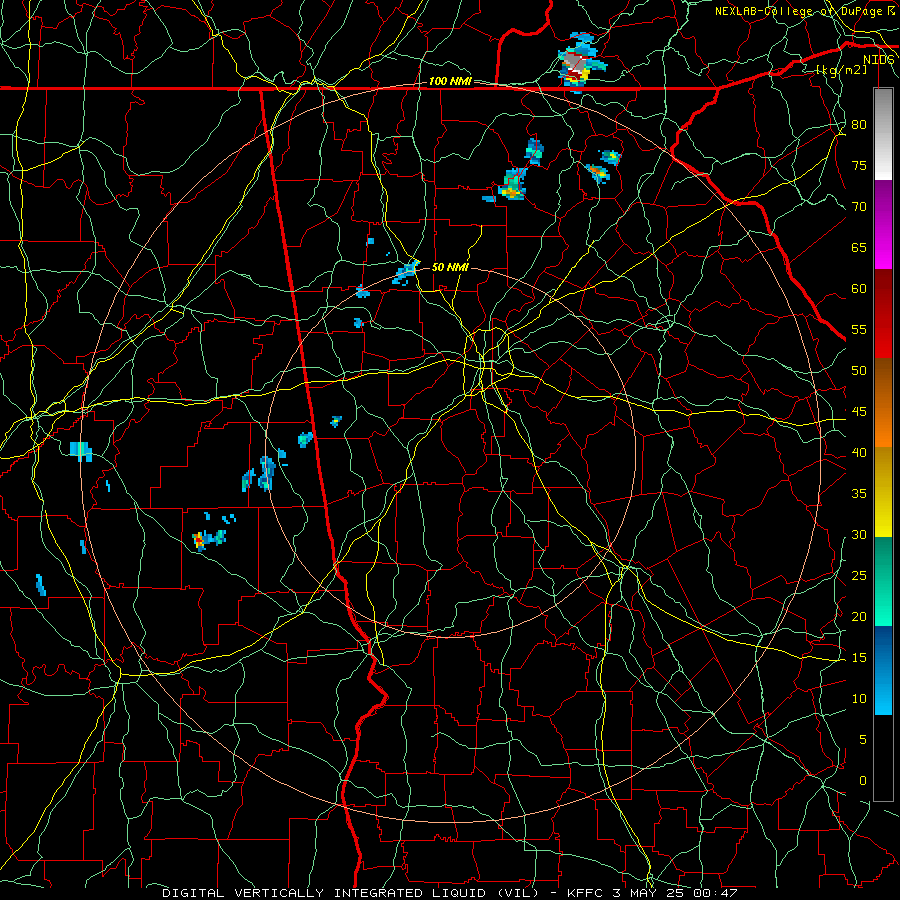Click the 30 value on the VIL scale

859,535
